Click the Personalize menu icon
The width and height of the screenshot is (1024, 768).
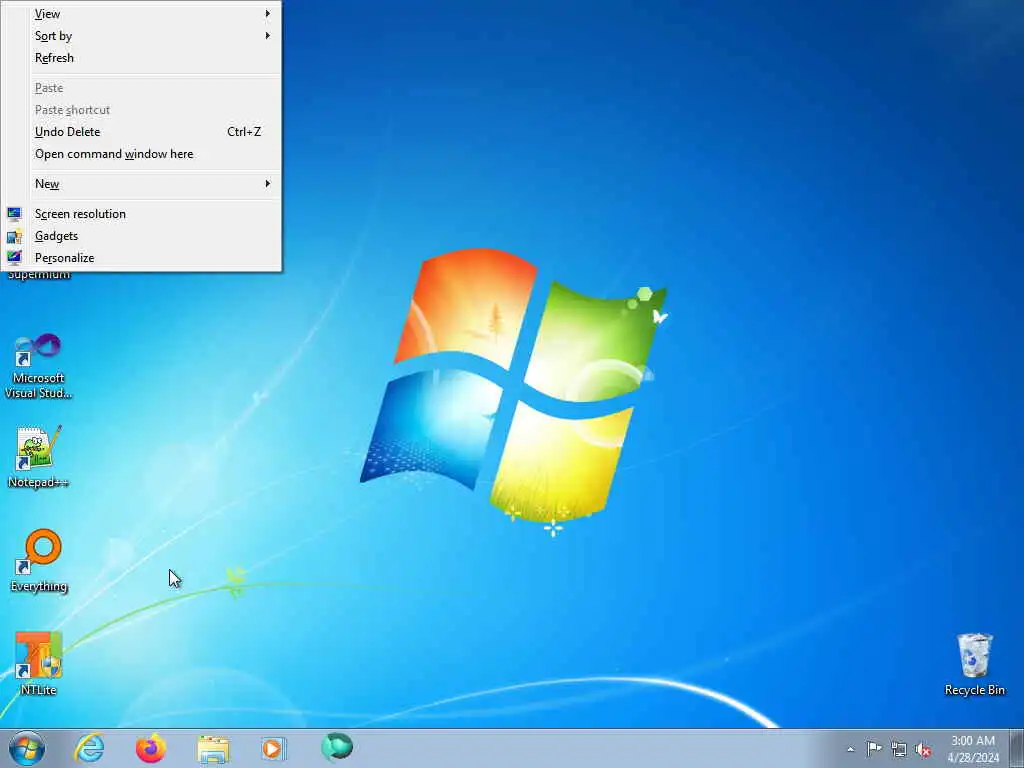(x=14, y=258)
